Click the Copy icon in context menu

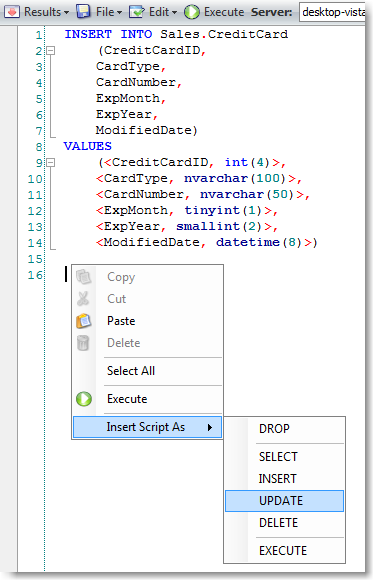tap(84, 277)
